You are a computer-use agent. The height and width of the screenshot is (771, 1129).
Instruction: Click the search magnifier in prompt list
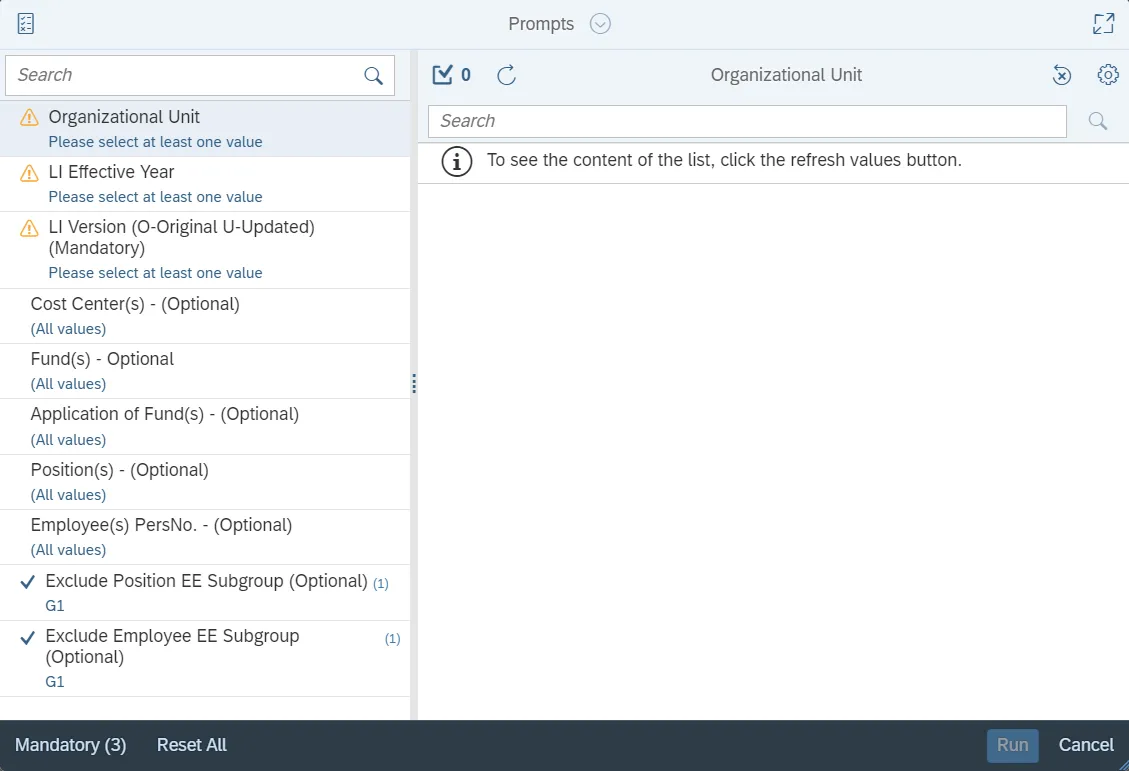click(x=373, y=76)
